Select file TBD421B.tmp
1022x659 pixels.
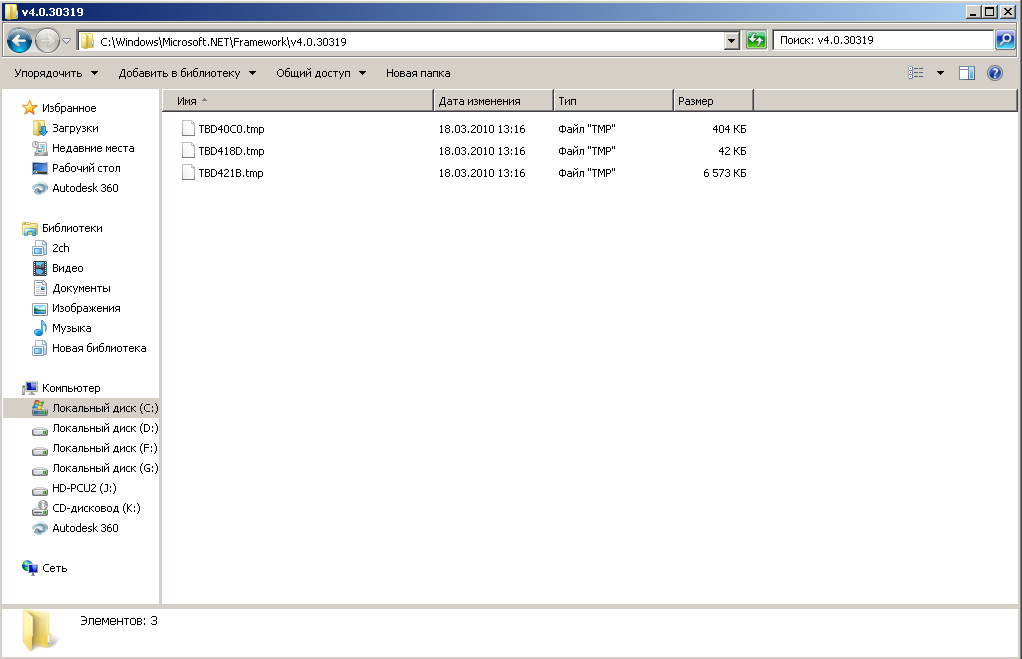click(230, 173)
